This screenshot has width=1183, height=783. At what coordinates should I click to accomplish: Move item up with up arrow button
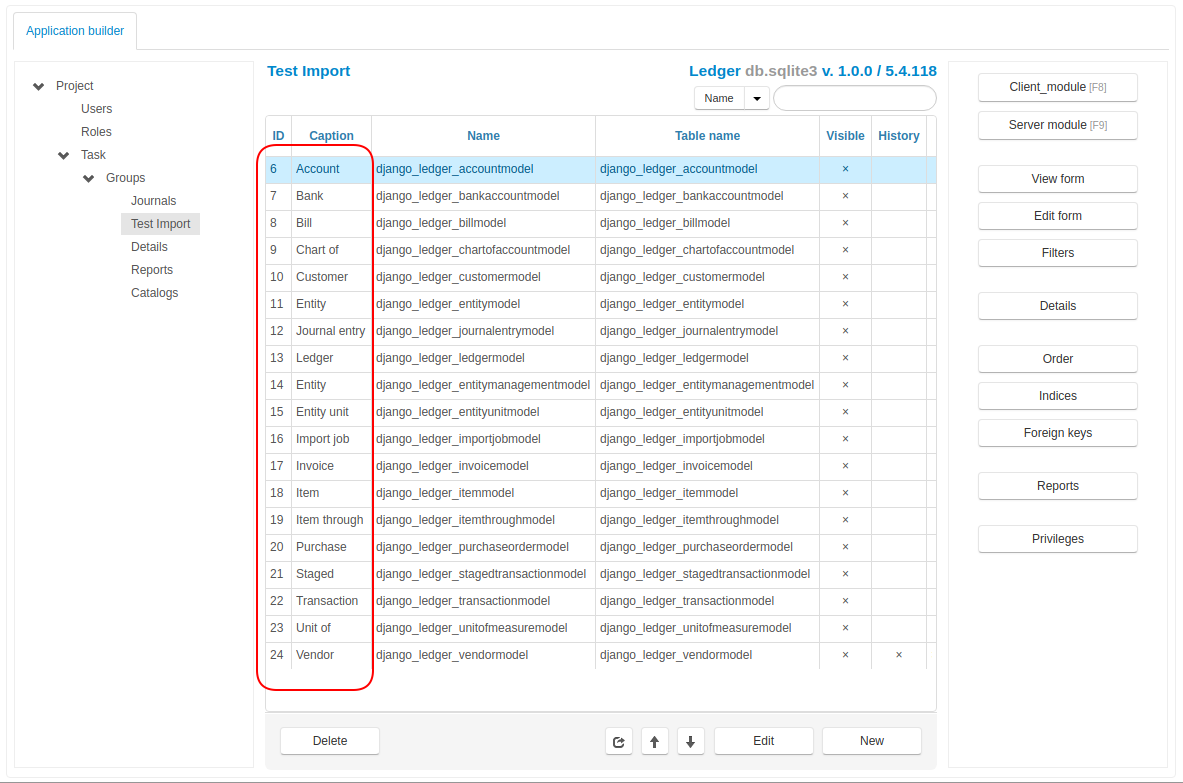[654, 742]
